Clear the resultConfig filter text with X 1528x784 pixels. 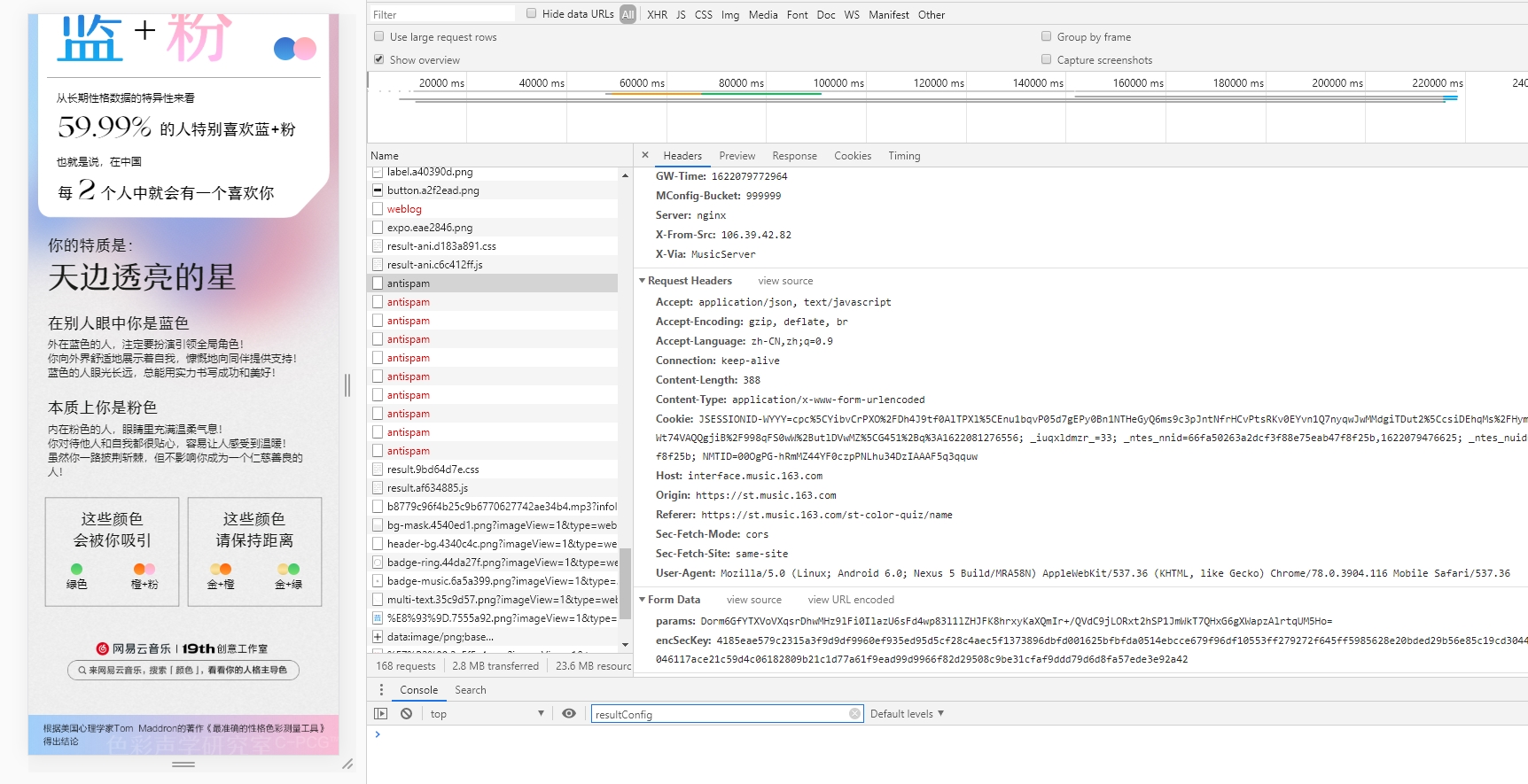(x=854, y=714)
